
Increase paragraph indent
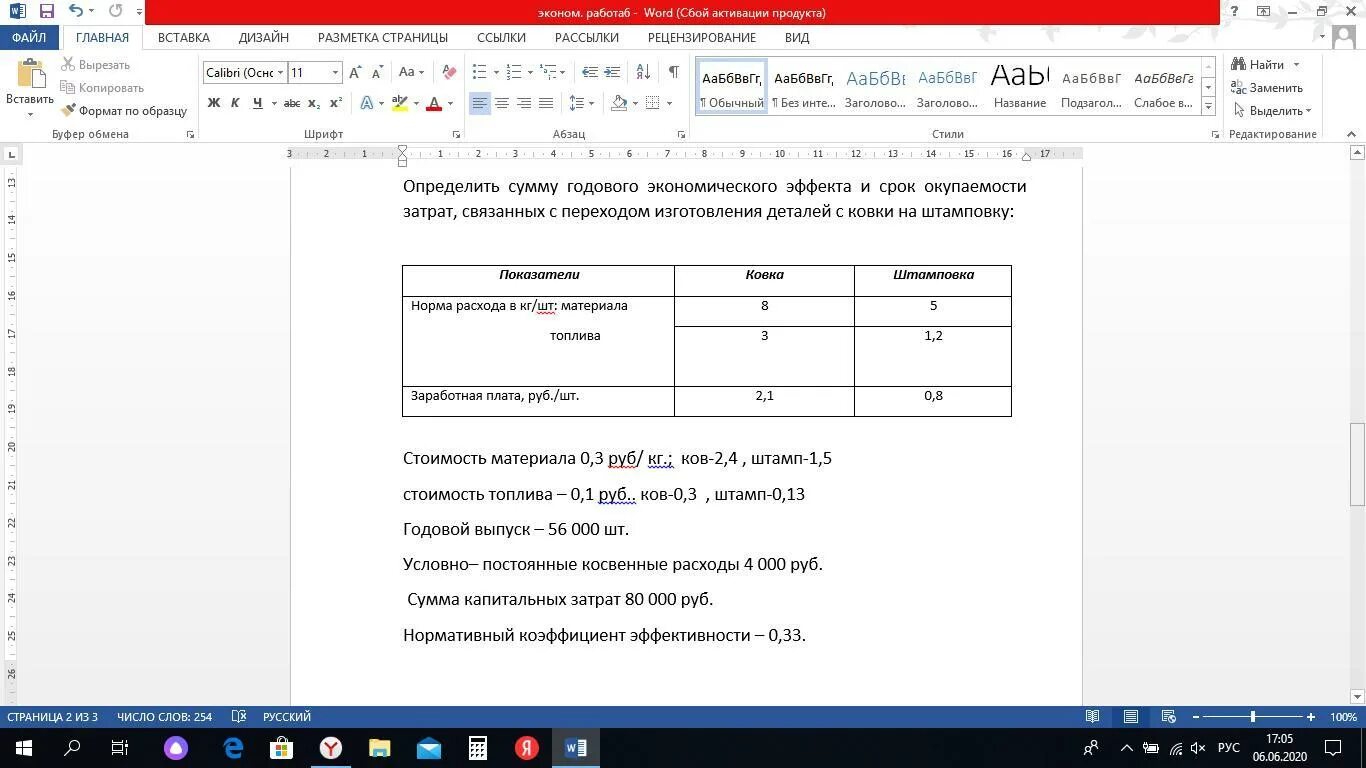pyautogui.click(x=612, y=73)
